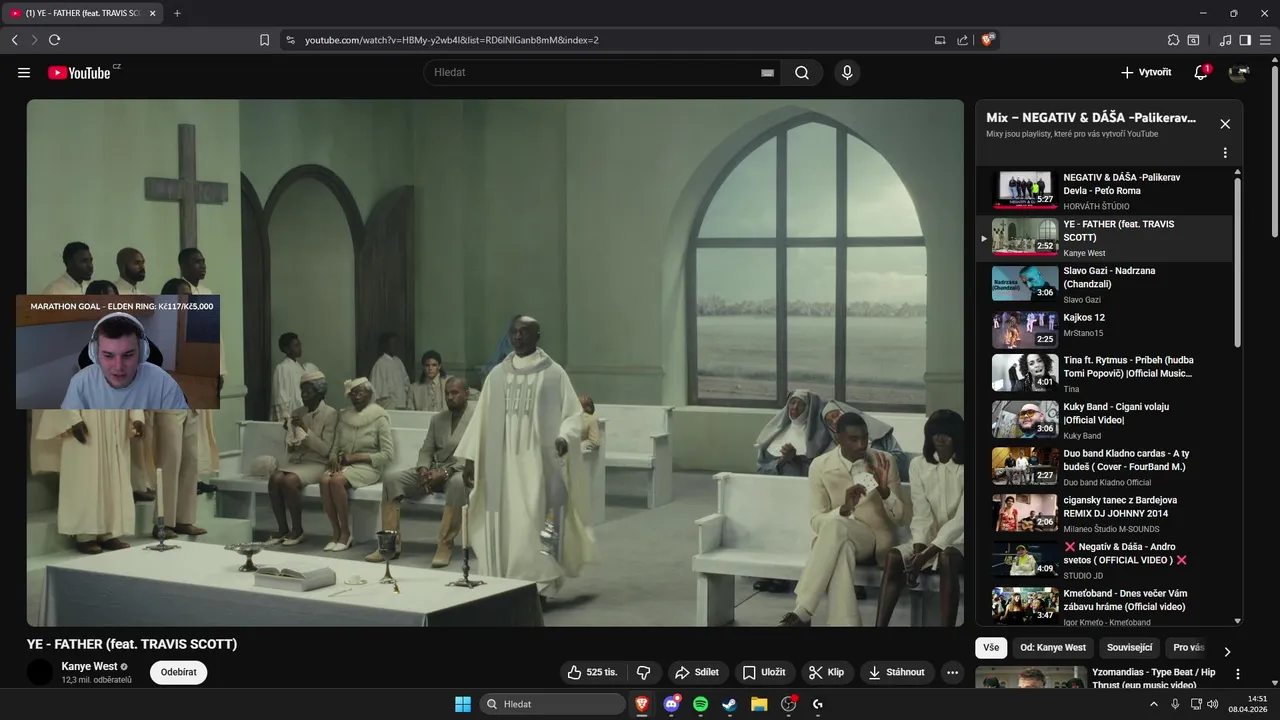Open Spotify from the taskbar
This screenshot has width=1280, height=720.
tap(700, 704)
